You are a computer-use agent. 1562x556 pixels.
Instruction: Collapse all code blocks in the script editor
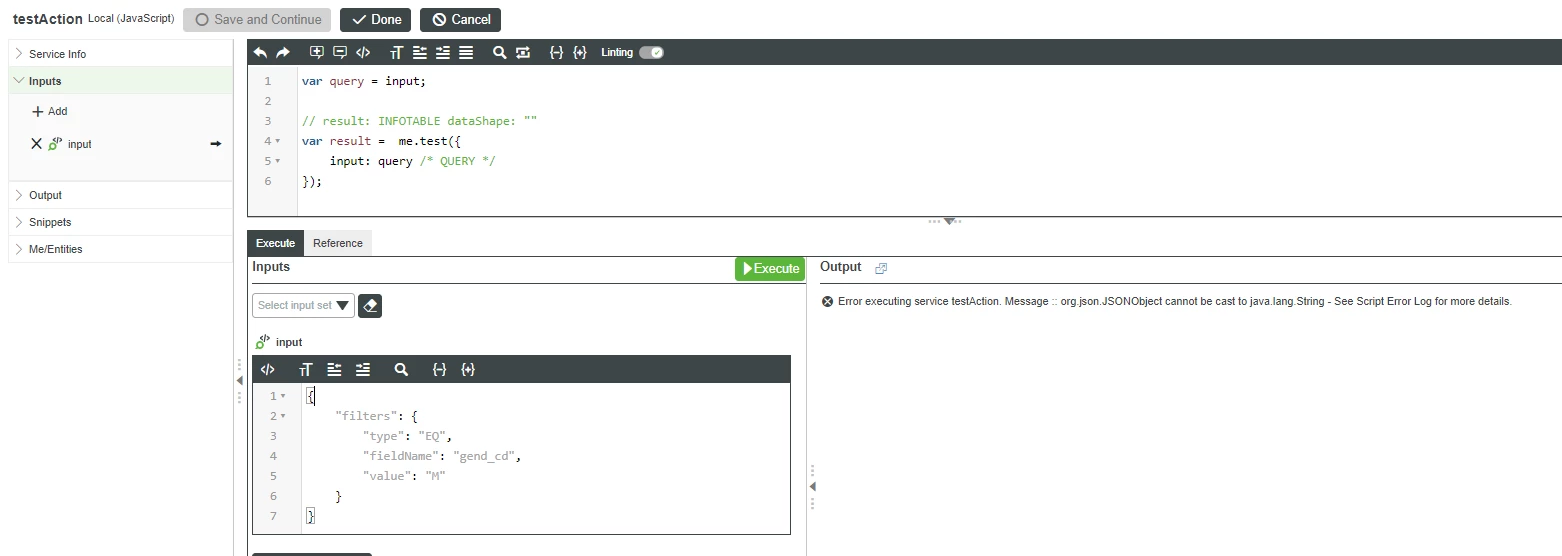point(557,53)
